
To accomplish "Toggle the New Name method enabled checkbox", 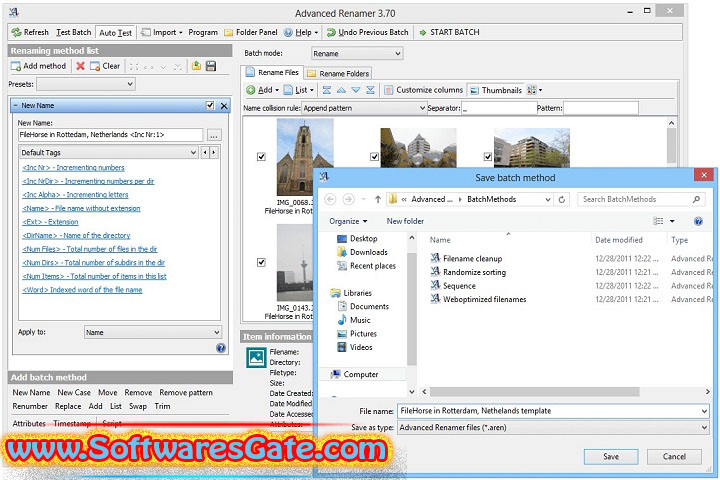I will click(x=210, y=105).
